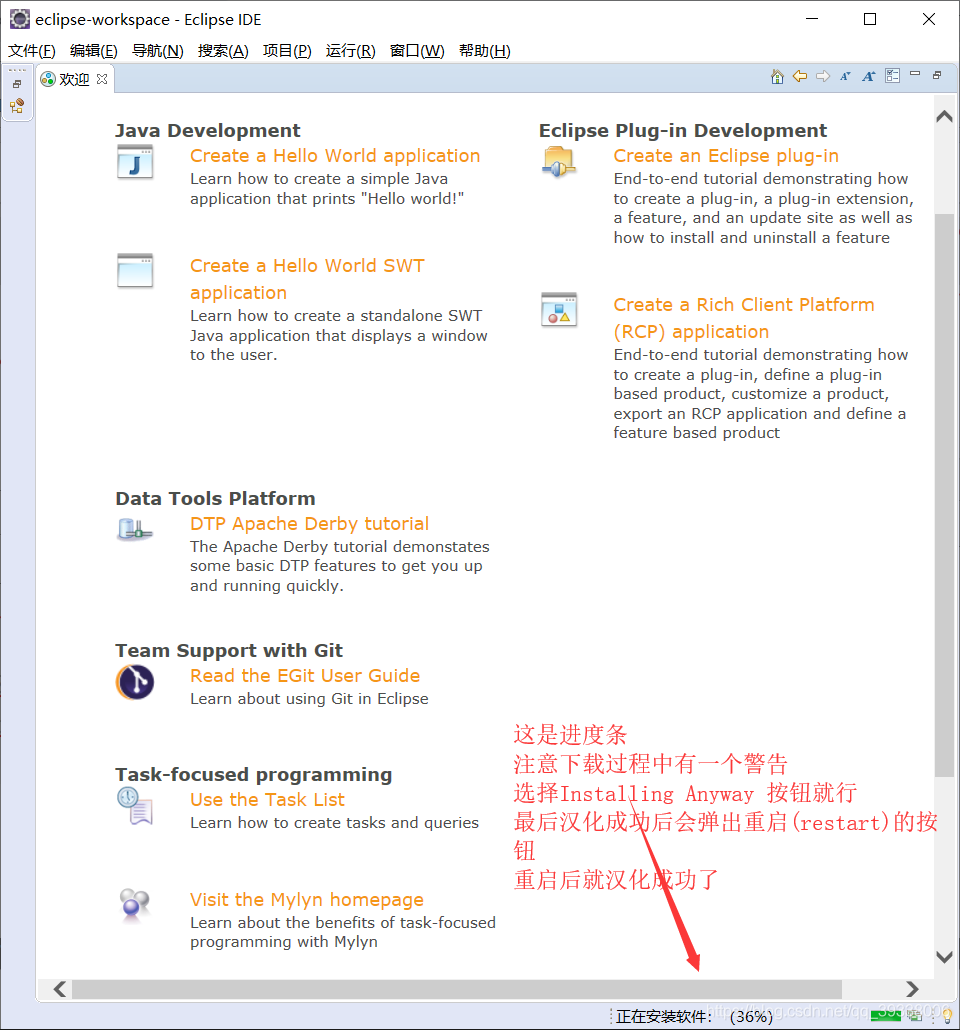
Task: Open the Welcome customize page icon
Action: (x=892, y=76)
